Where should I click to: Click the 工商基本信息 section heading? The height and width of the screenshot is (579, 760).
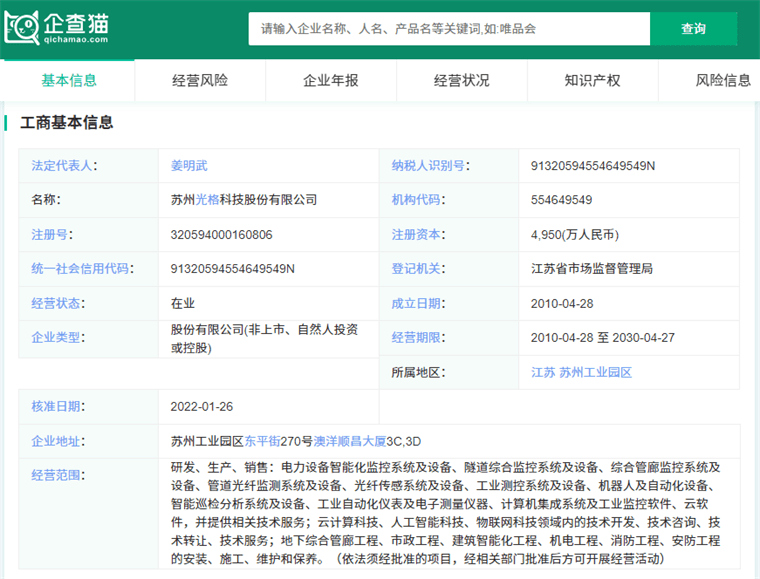[67, 123]
